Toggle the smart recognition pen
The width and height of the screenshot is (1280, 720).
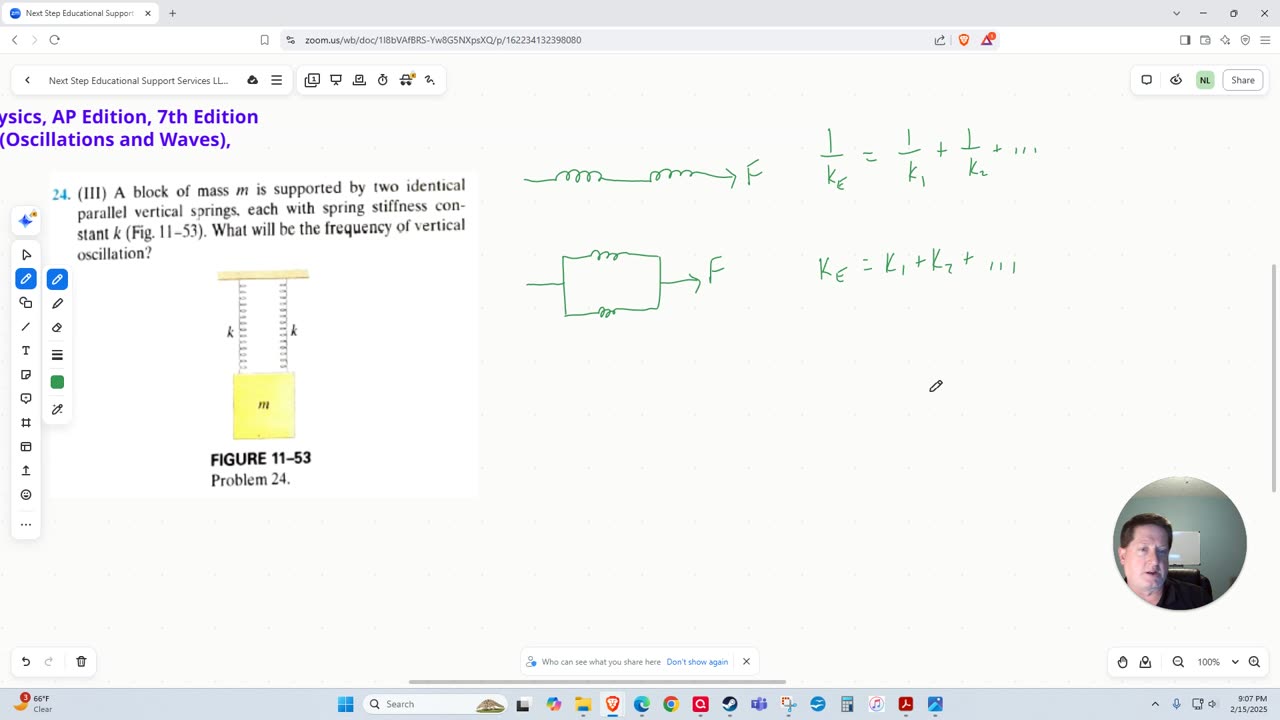[57, 409]
